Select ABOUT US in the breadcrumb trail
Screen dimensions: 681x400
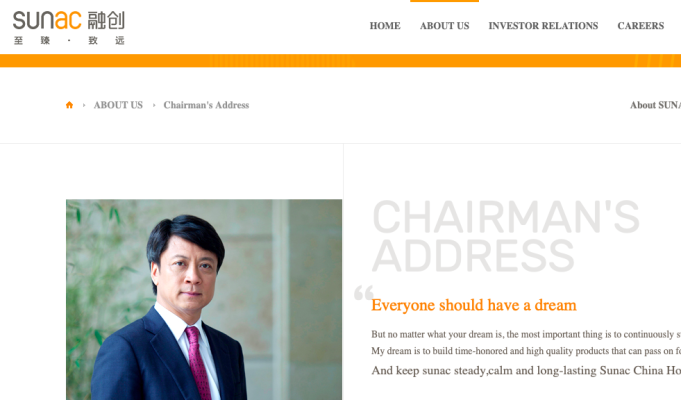(118, 105)
